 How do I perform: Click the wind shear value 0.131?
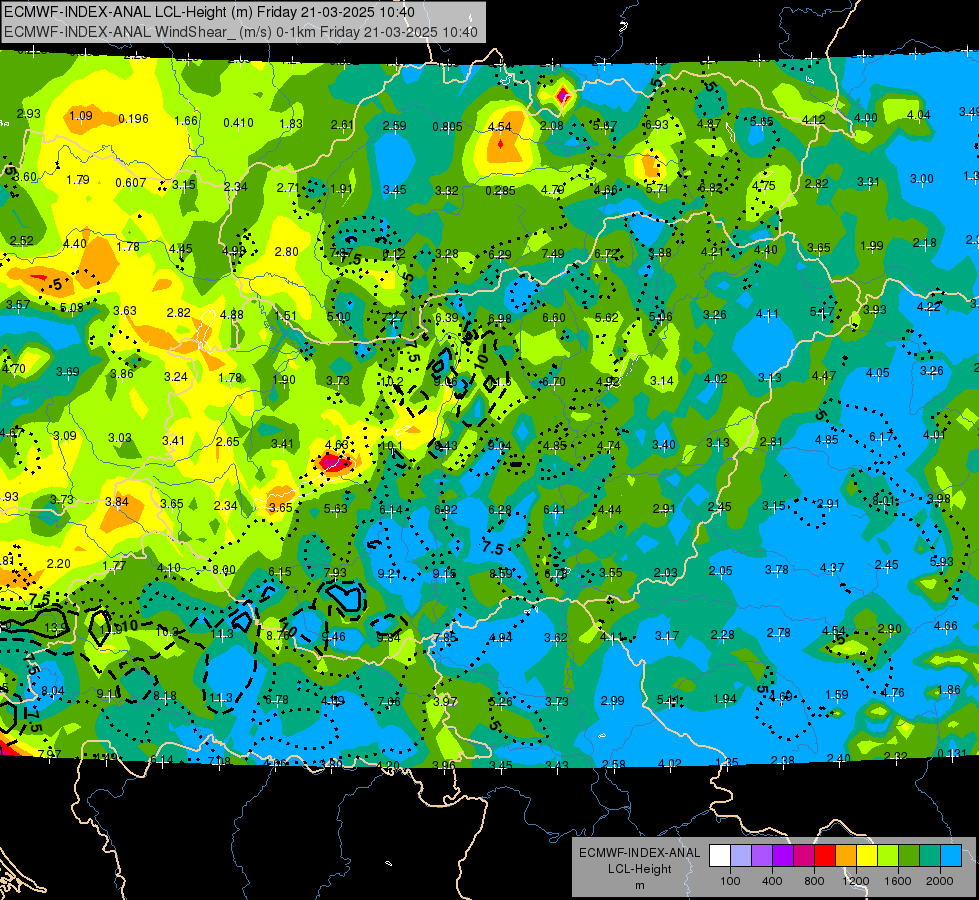[952, 754]
